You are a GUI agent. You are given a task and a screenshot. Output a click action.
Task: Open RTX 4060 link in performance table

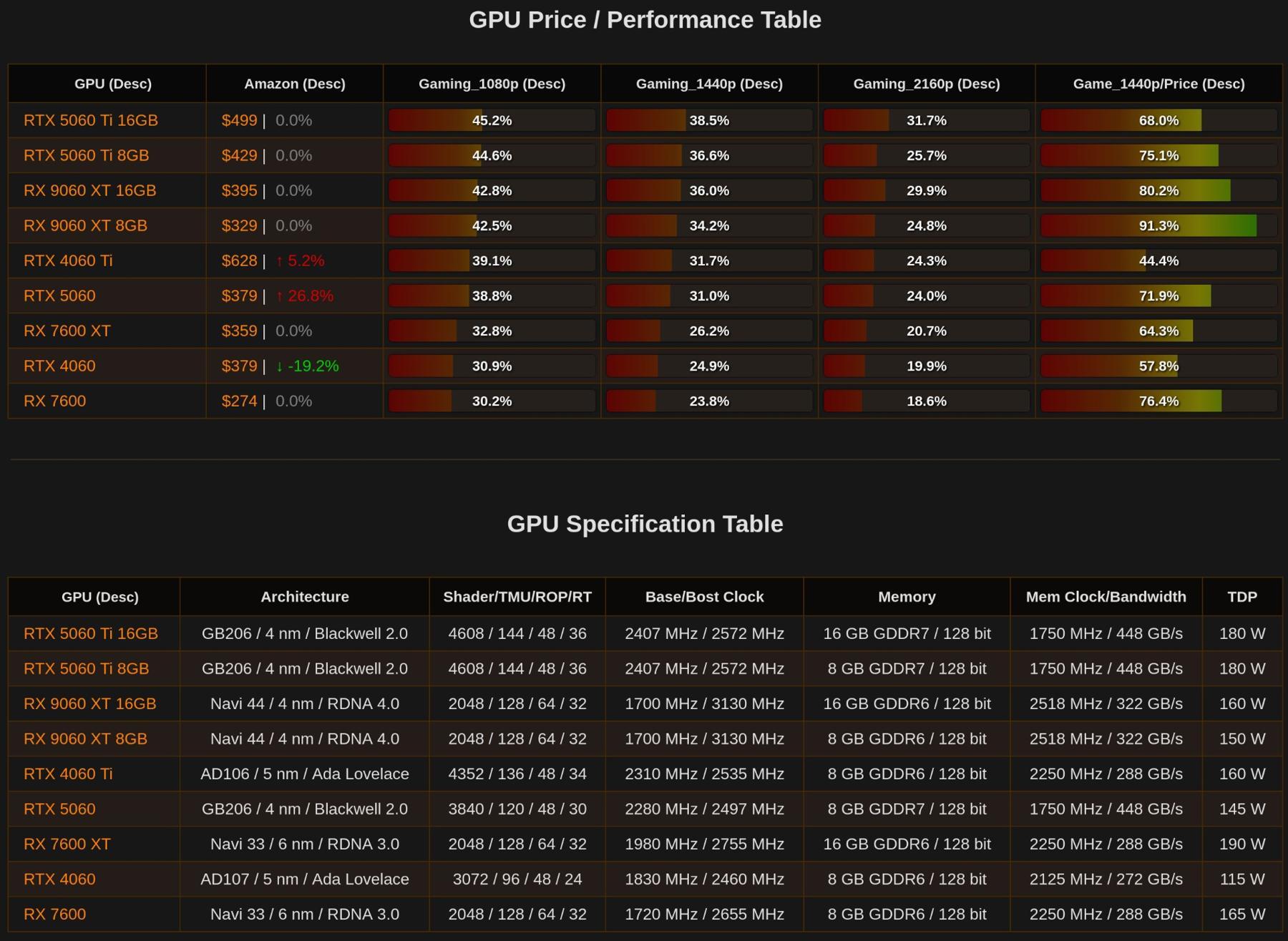[59, 366]
